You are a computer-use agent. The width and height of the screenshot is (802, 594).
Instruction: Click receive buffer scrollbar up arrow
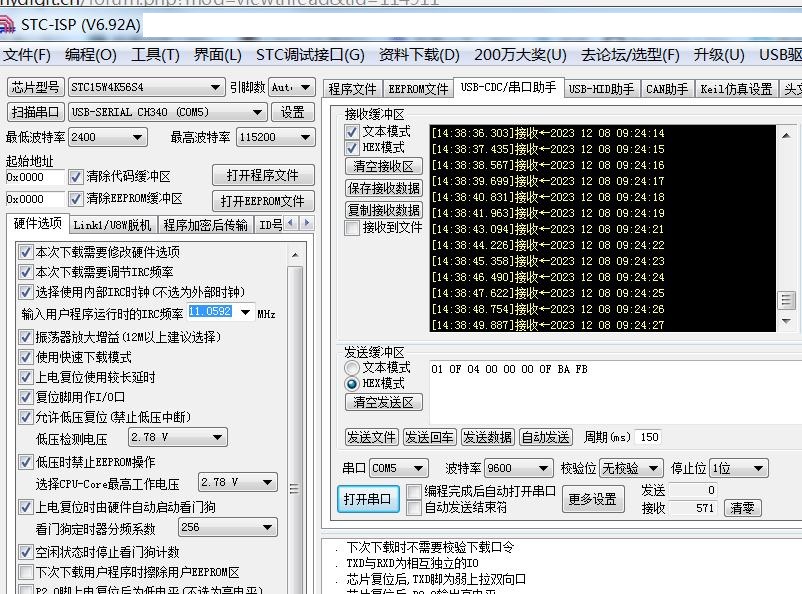tap(786, 136)
